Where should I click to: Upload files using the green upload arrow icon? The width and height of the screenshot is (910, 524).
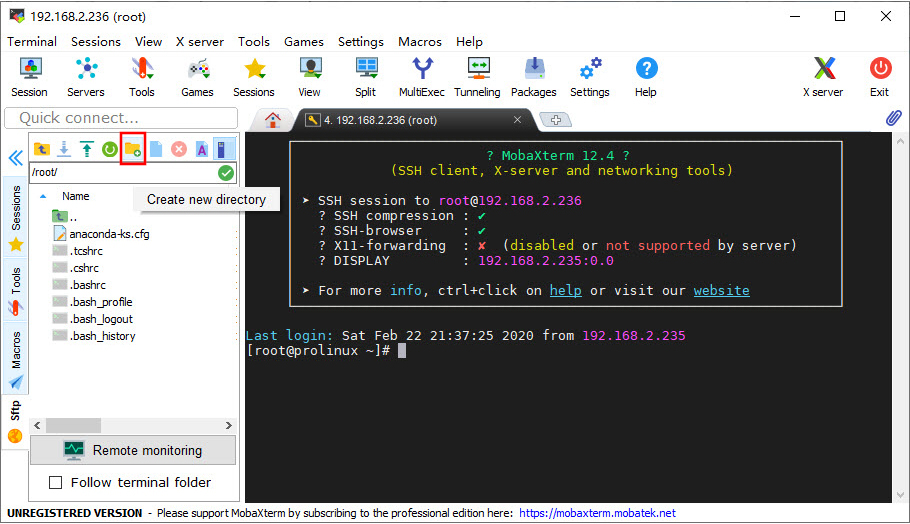[87, 149]
